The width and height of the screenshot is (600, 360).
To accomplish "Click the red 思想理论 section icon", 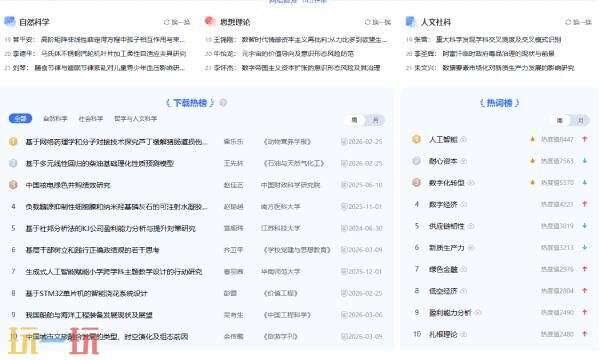I will 210,21.
